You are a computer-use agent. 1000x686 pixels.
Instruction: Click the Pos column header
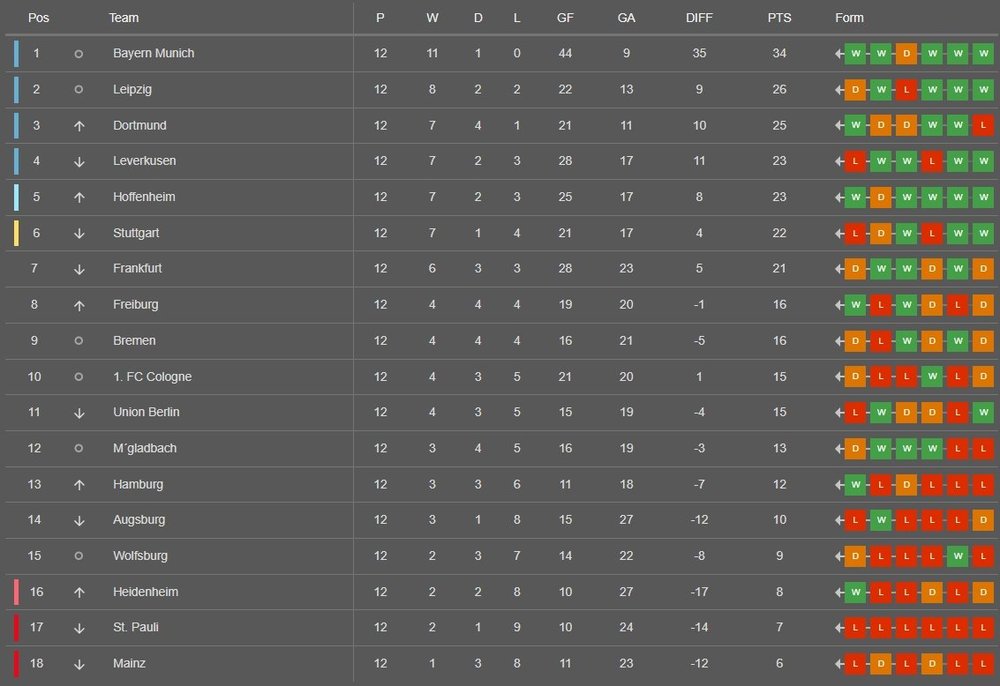click(38, 18)
